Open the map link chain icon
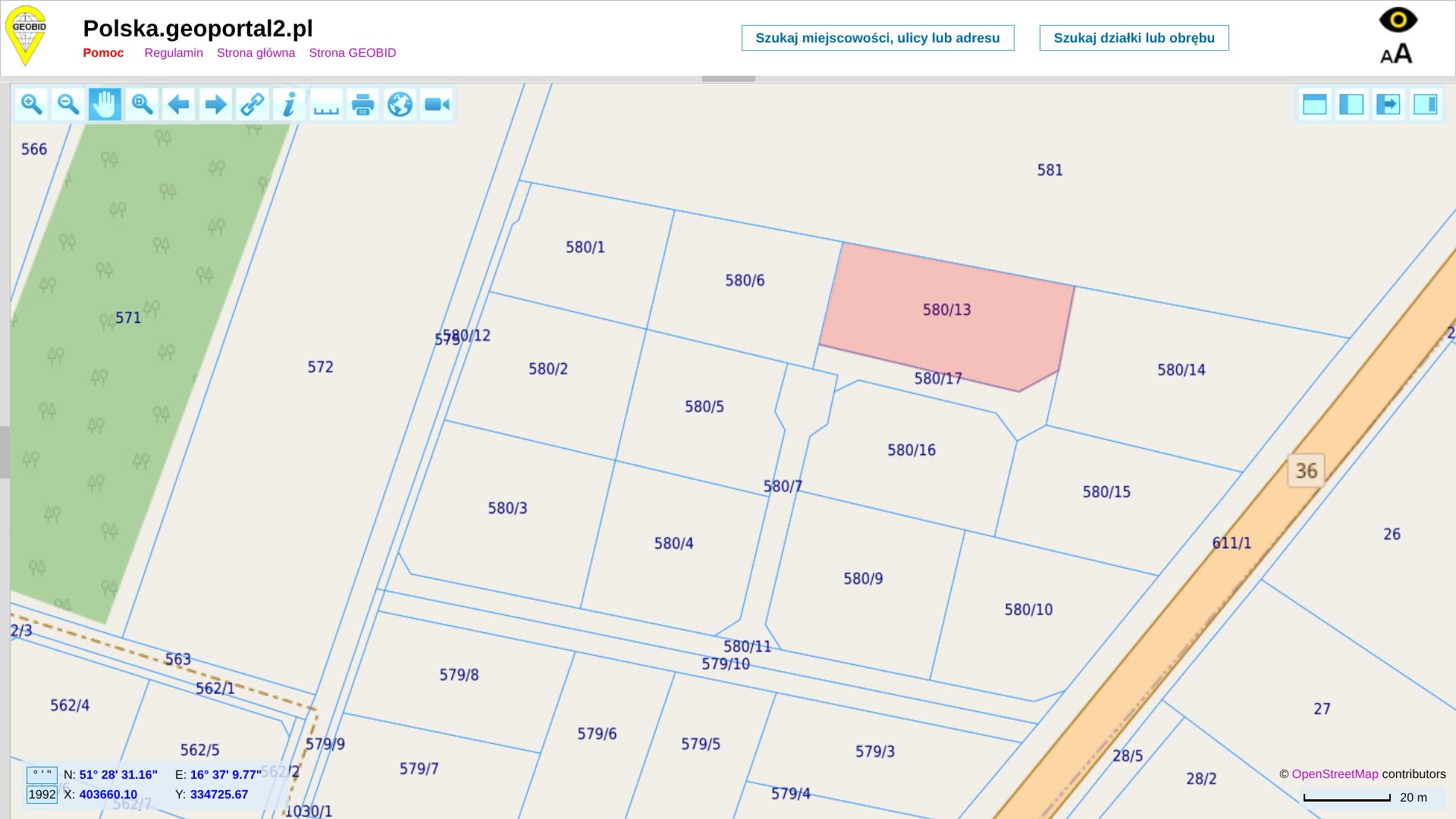The image size is (1456, 819). (x=253, y=105)
